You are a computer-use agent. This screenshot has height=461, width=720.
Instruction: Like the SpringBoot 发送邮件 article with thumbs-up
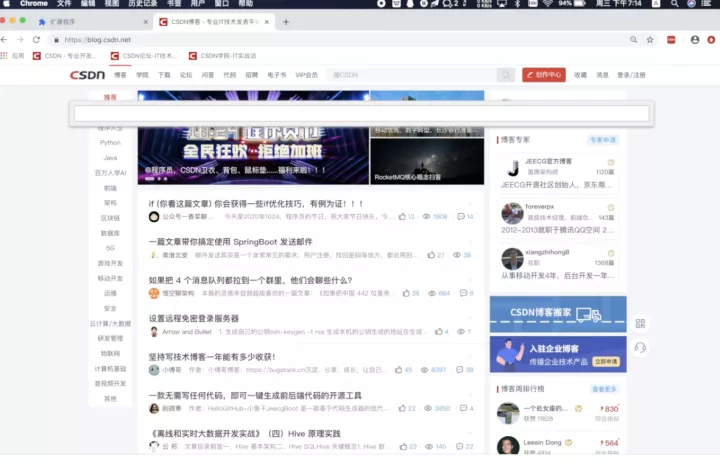[x=431, y=255]
